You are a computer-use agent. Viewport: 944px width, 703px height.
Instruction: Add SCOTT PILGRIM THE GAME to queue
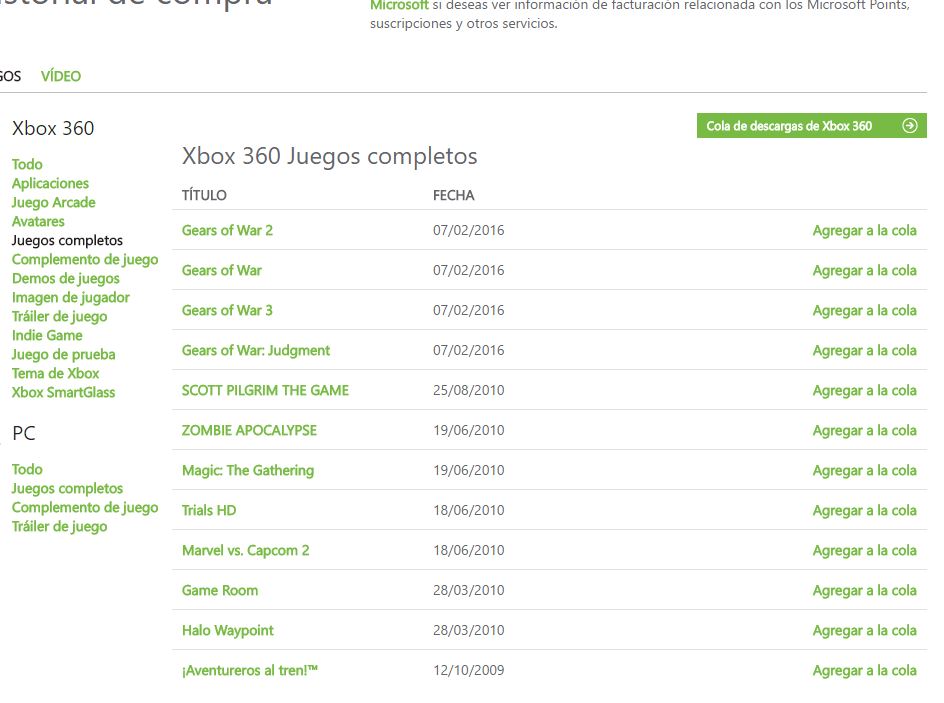tap(865, 391)
